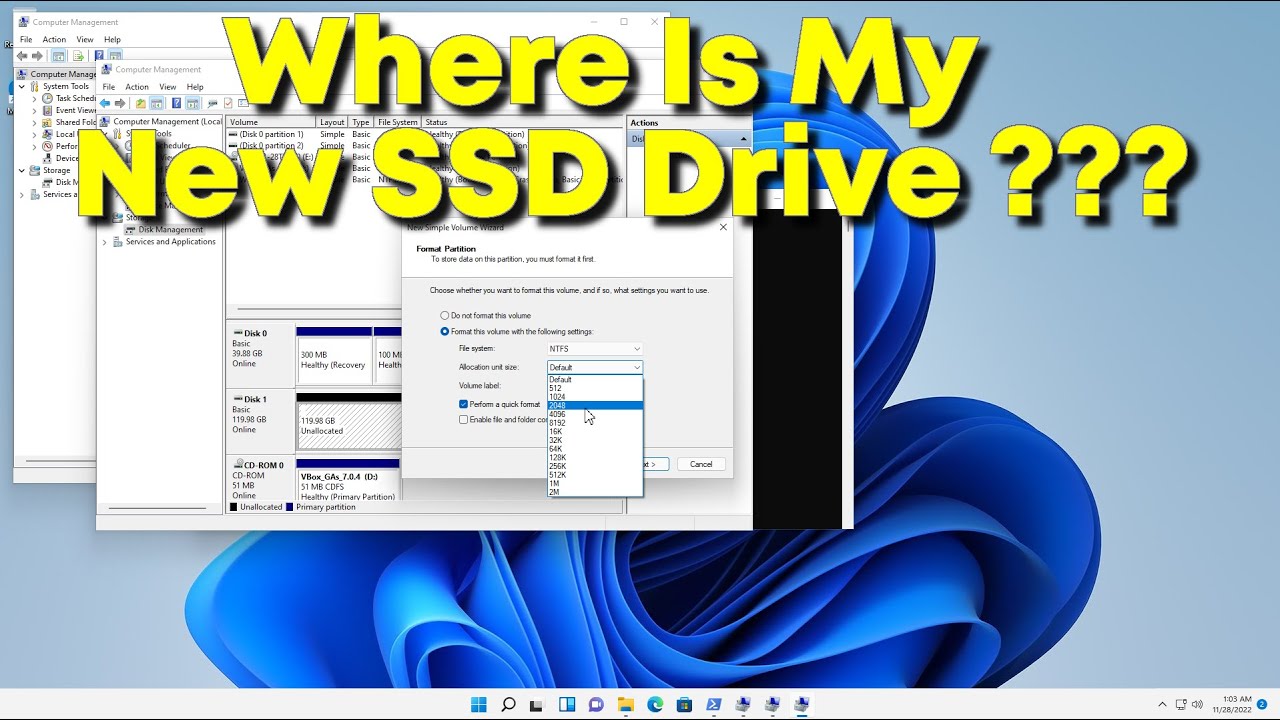Click Back arrow in front Computer Management toolbar
Image resolution: width=1280 pixels, height=720 pixels.
click(104, 103)
